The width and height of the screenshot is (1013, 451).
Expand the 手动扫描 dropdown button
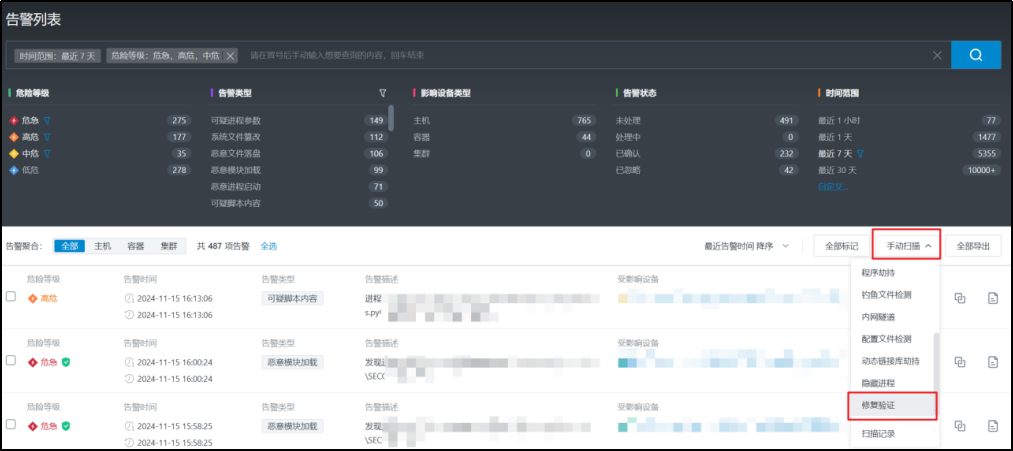pyautogui.click(x=906, y=245)
